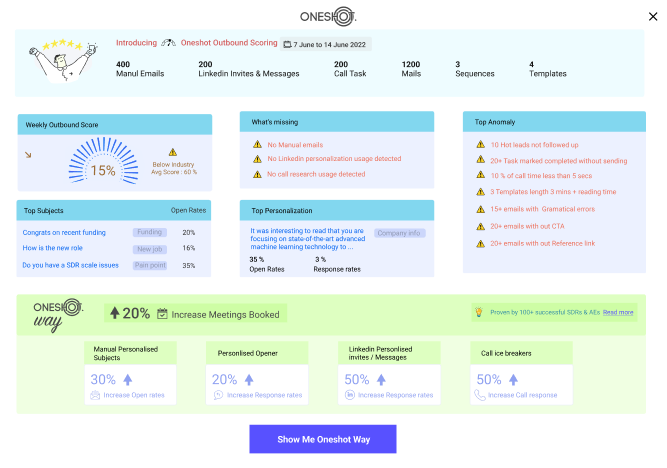Image resolution: width=667 pixels, height=468 pixels.
Task: Click warning icon beside No Linkedin personalization
Action: click(257, 159)
